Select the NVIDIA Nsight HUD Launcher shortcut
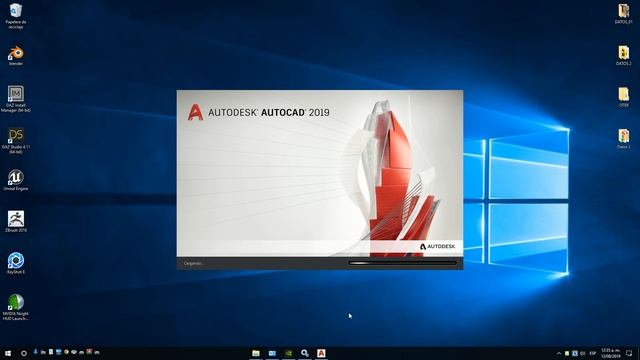 (x=16, y=307)
